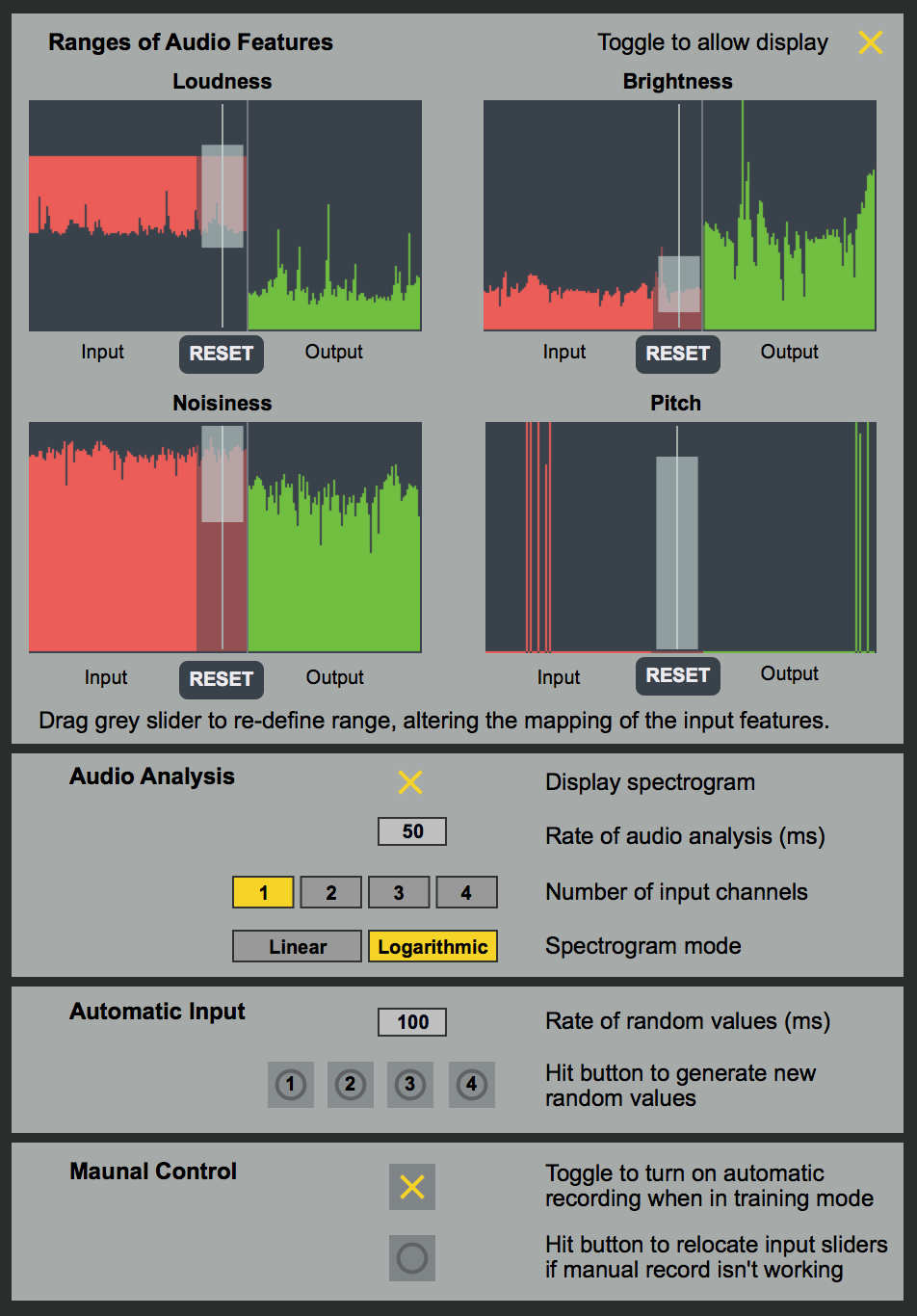Viewport: 917px width, 1316px height.
Task: Click the grey range slider in Loudness graph
Action: coord(223,197)
